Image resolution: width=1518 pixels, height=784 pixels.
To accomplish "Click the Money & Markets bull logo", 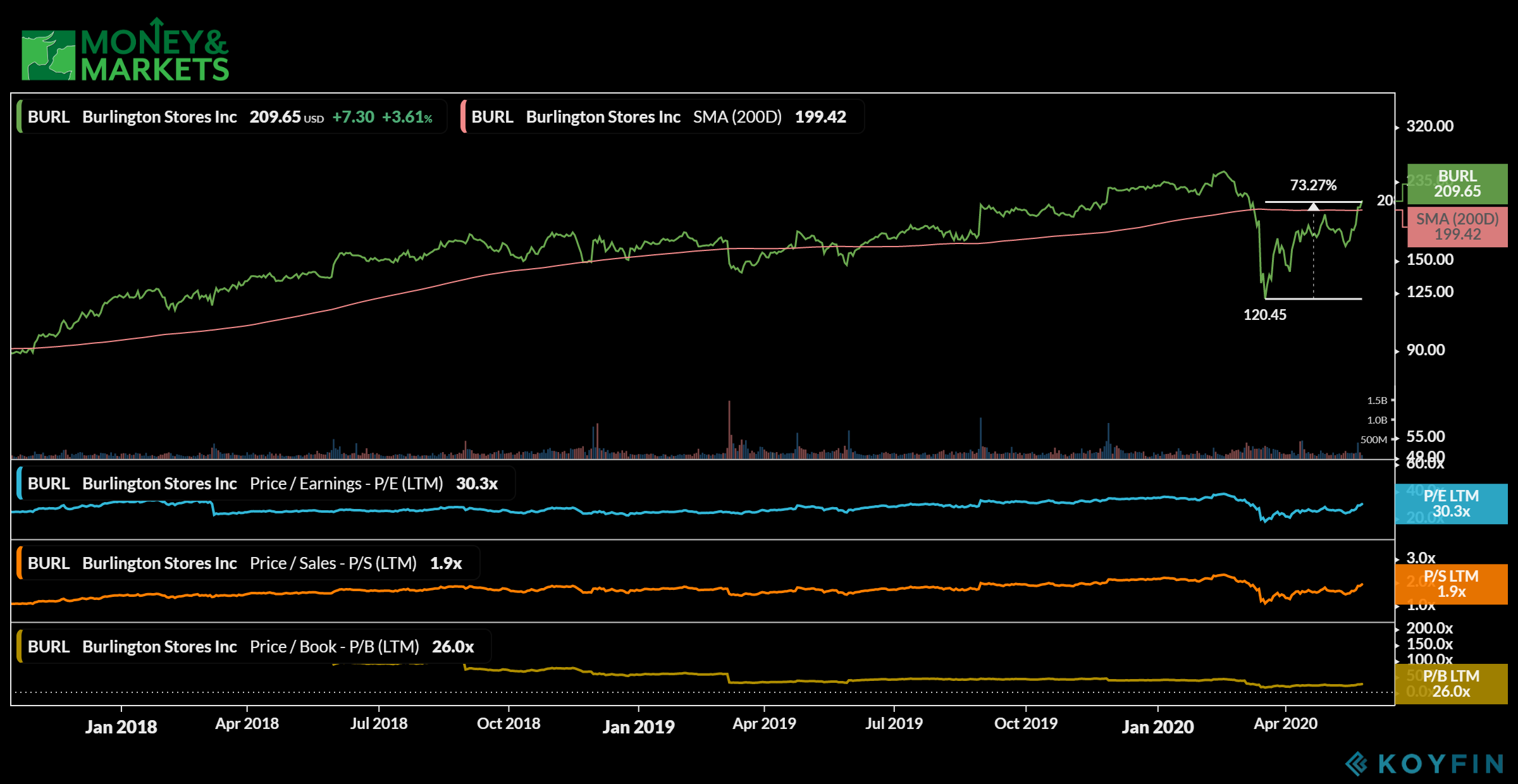I will coord(48,56).
